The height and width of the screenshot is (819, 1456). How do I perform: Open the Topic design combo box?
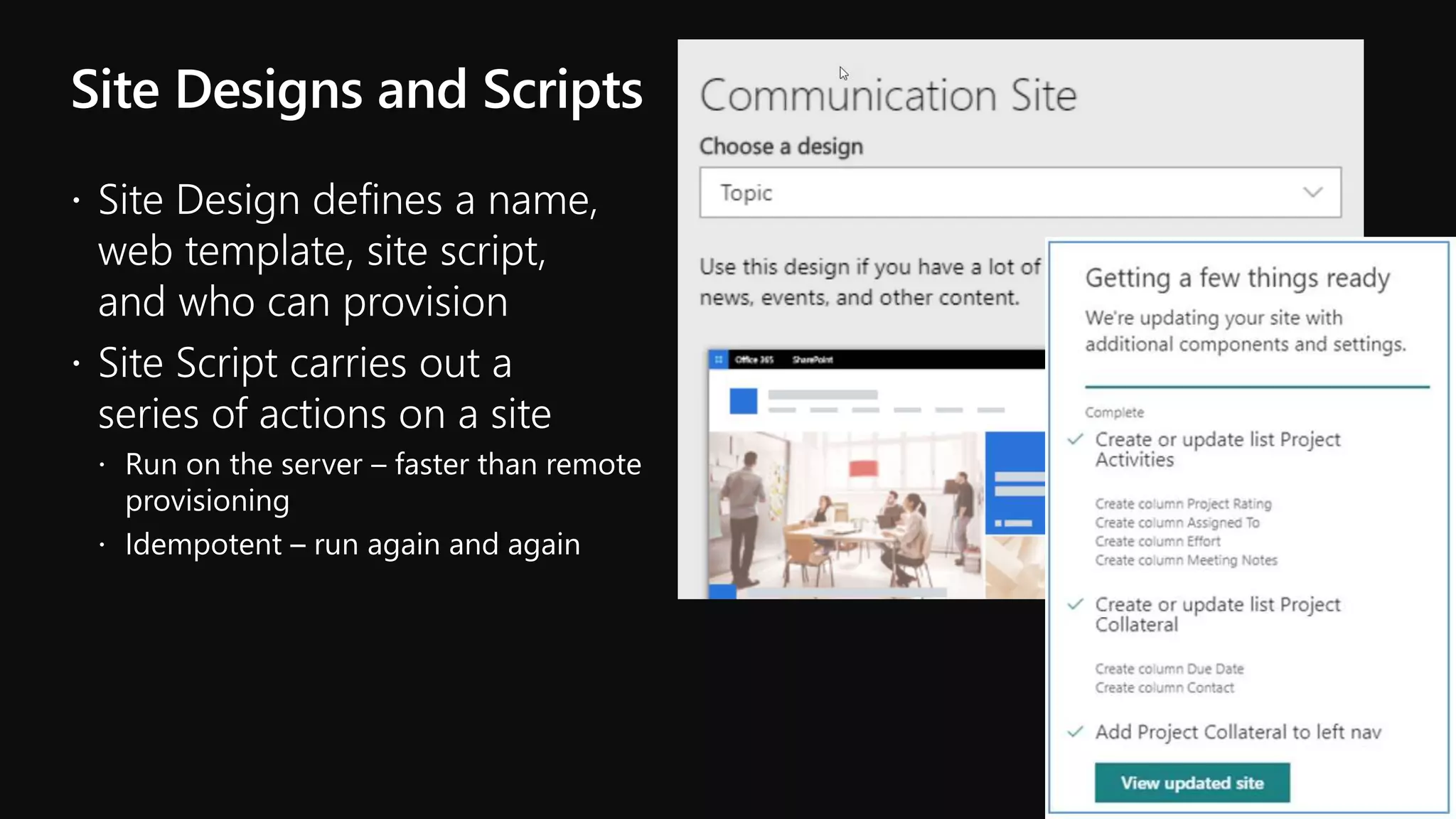pos(995,193)
